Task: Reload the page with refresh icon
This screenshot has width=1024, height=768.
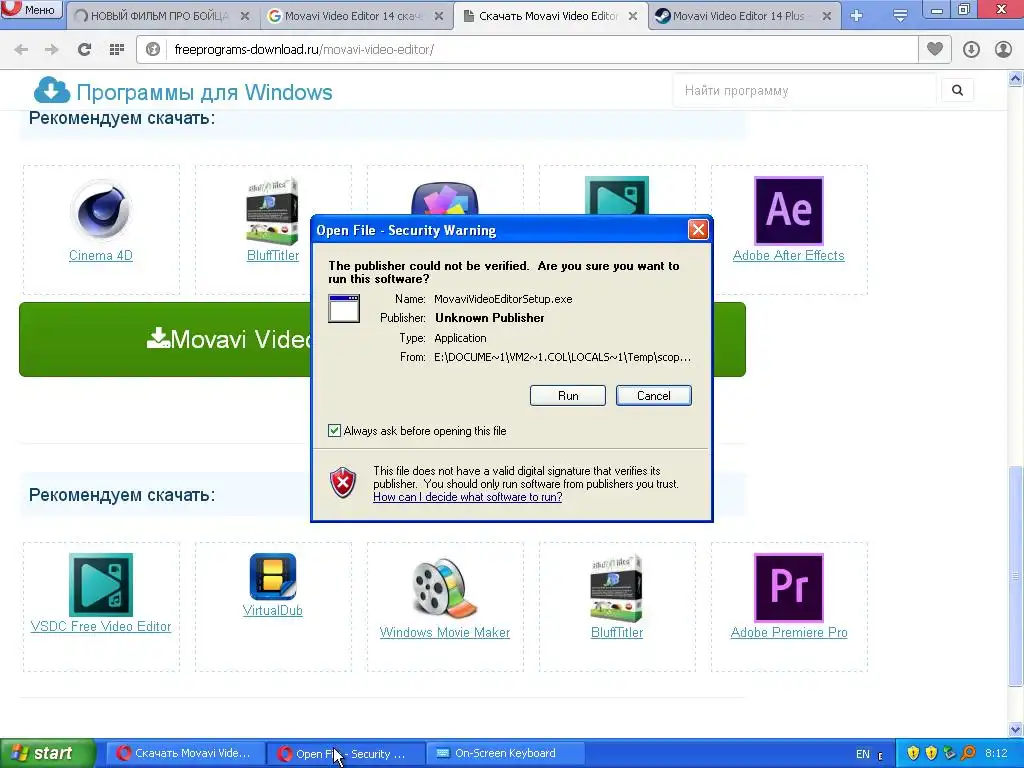Action: pos(84,49)
